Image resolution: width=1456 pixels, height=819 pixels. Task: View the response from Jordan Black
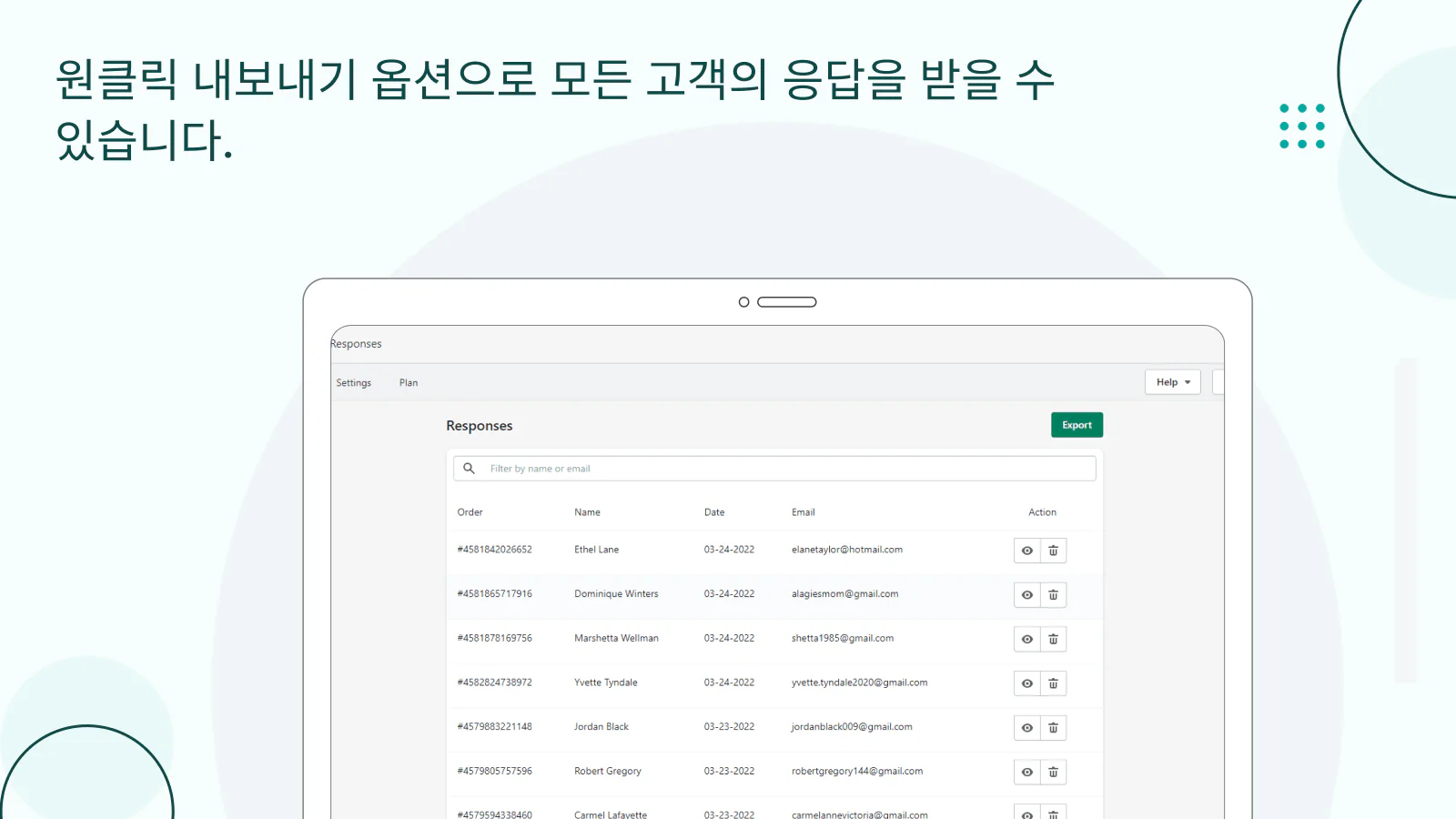pyautogui.click(x=1027, y=728)
